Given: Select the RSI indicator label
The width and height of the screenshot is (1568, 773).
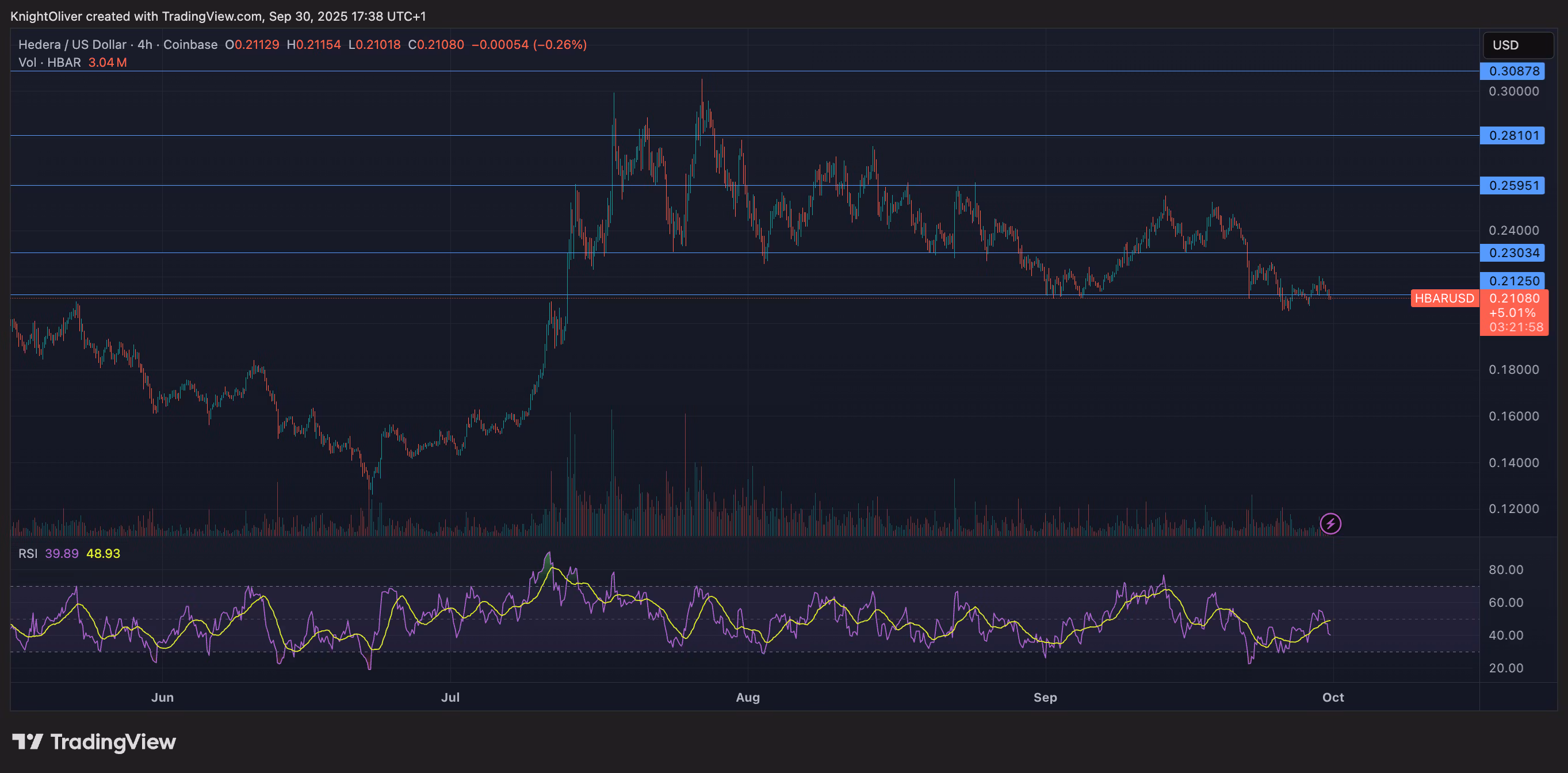Looking at the screenshot, I should (28, 553).
